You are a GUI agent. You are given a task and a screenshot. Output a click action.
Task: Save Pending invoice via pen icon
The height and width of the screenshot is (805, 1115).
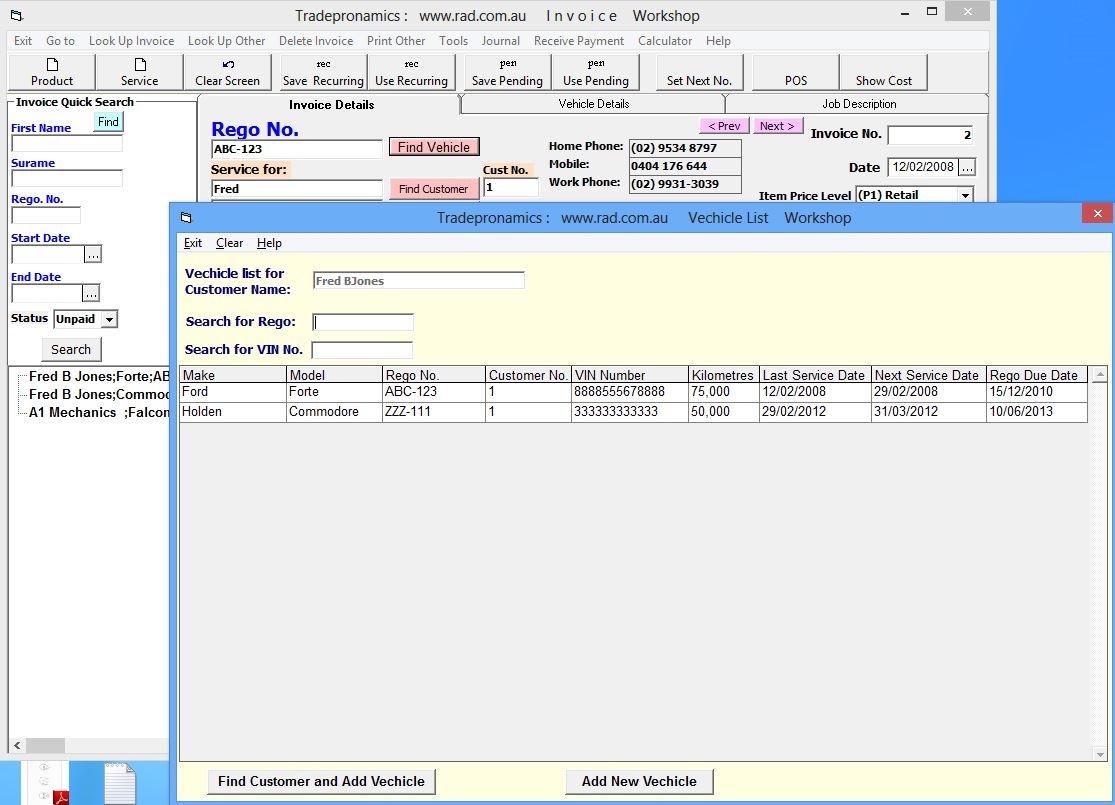pos(506,71)
